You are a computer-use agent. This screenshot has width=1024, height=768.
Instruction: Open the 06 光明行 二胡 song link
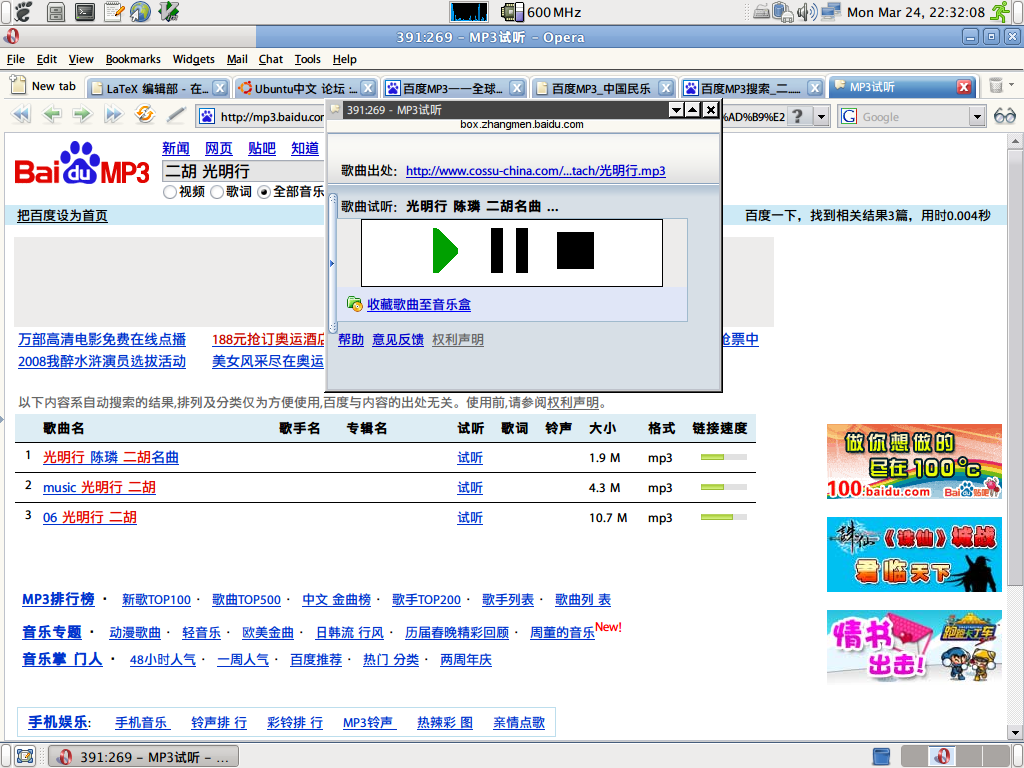coord(89,517)
